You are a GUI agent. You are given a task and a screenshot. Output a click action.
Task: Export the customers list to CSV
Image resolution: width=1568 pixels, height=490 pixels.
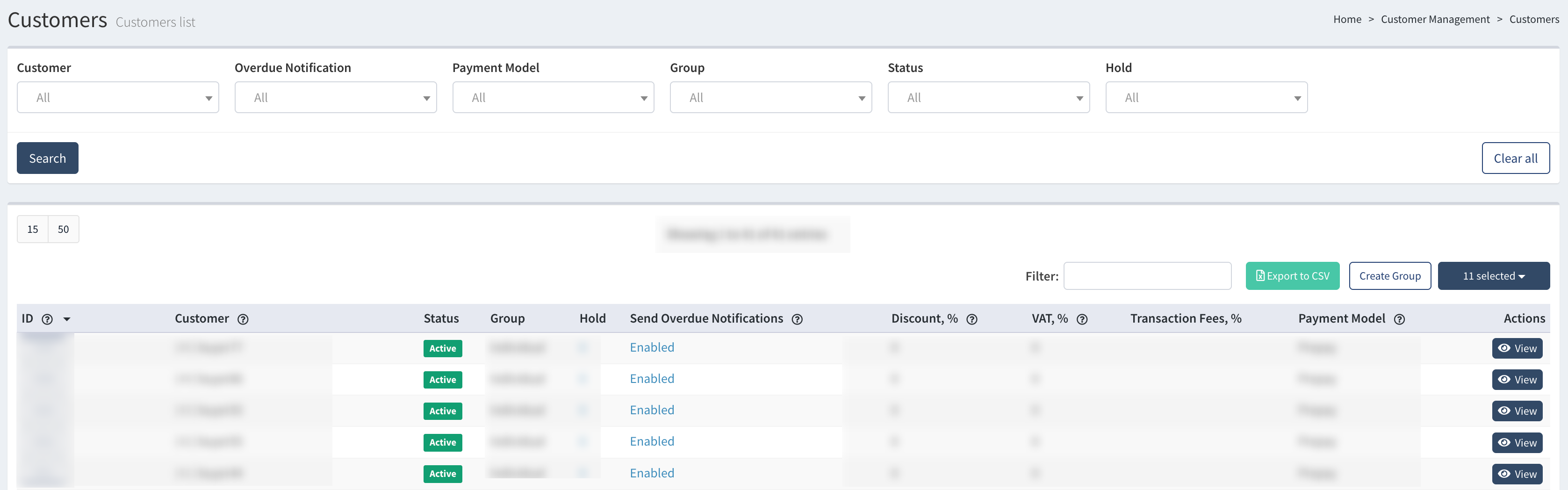point(1292,276)
